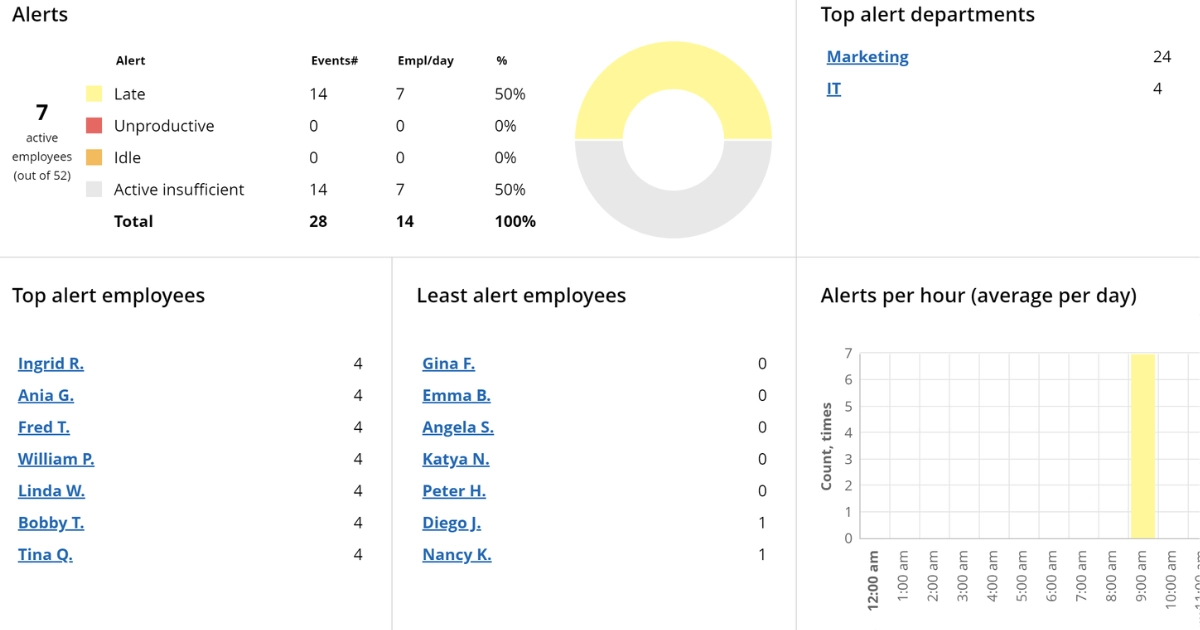Open Nancy K.'s alert details
This screenshot has height=630, width=1200.
[457, 554]
